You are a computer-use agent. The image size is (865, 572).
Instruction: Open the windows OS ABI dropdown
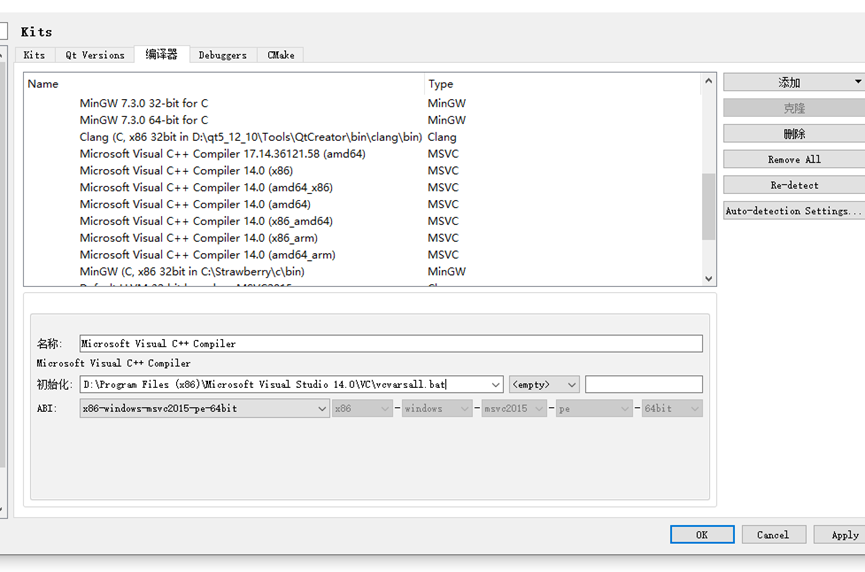click(x=436, y=409)
